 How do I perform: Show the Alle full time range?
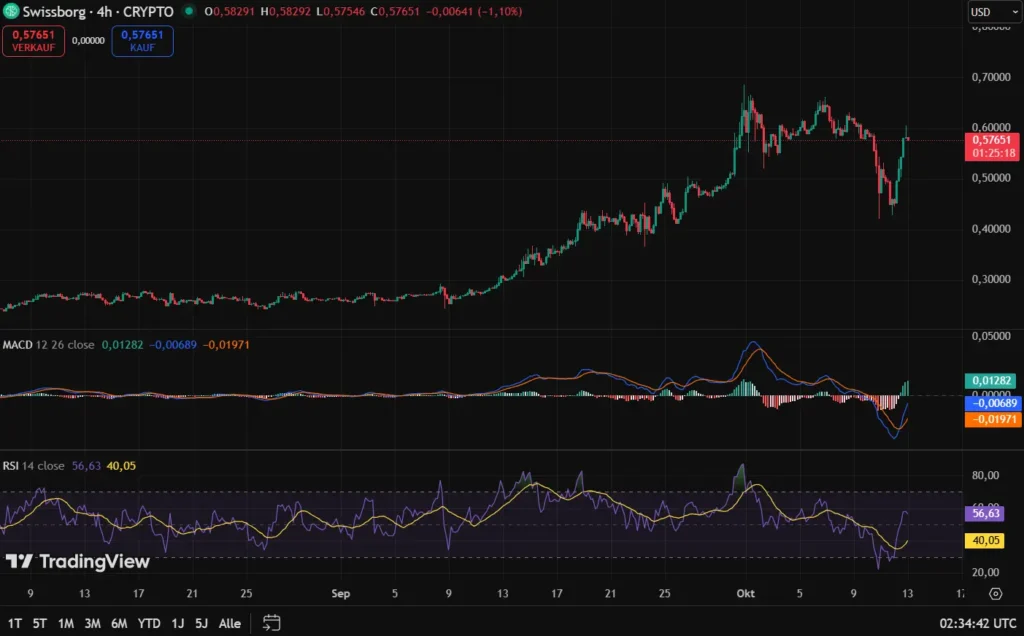coord(229,623)
